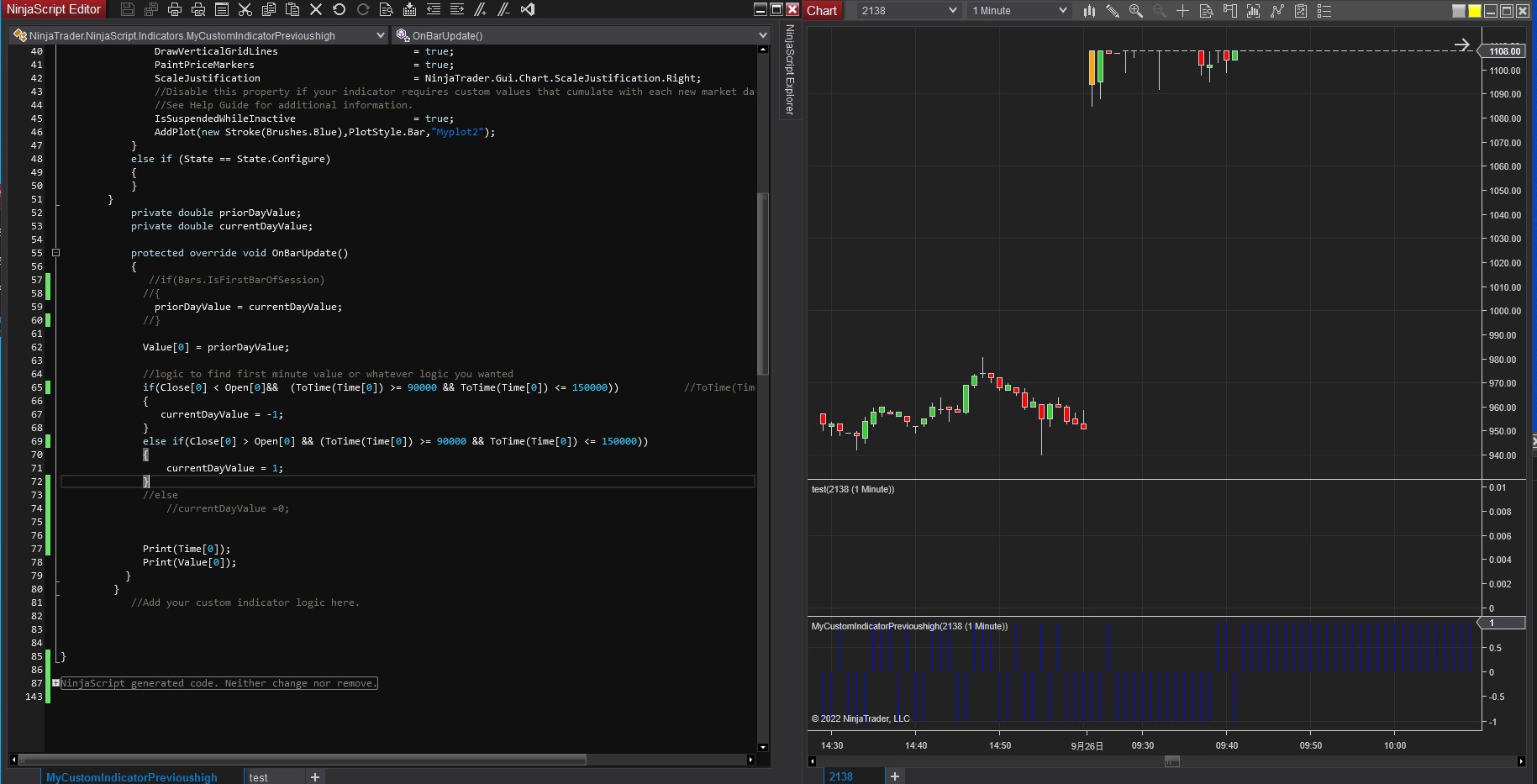1537x784 pixels.
Task: Select the chart Drawing Tools pencil icon
Action: tap(1113, 11)
